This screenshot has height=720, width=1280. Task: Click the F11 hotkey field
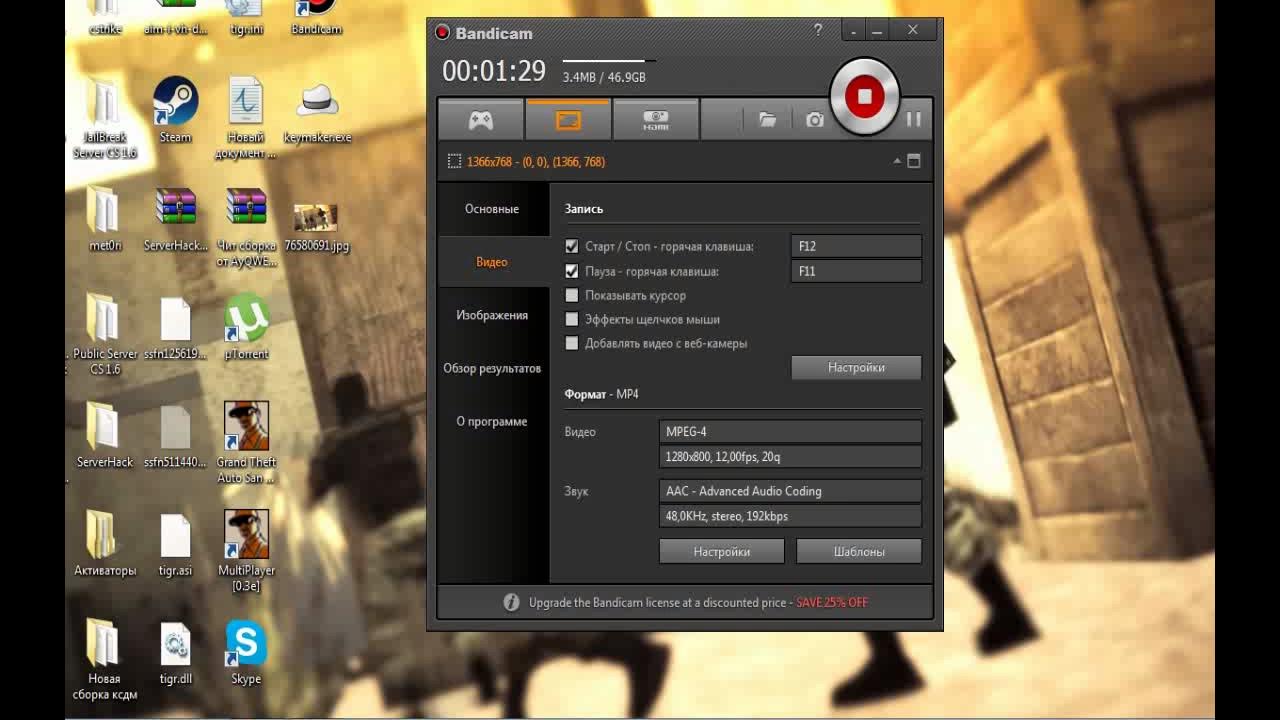click(856, 271)
